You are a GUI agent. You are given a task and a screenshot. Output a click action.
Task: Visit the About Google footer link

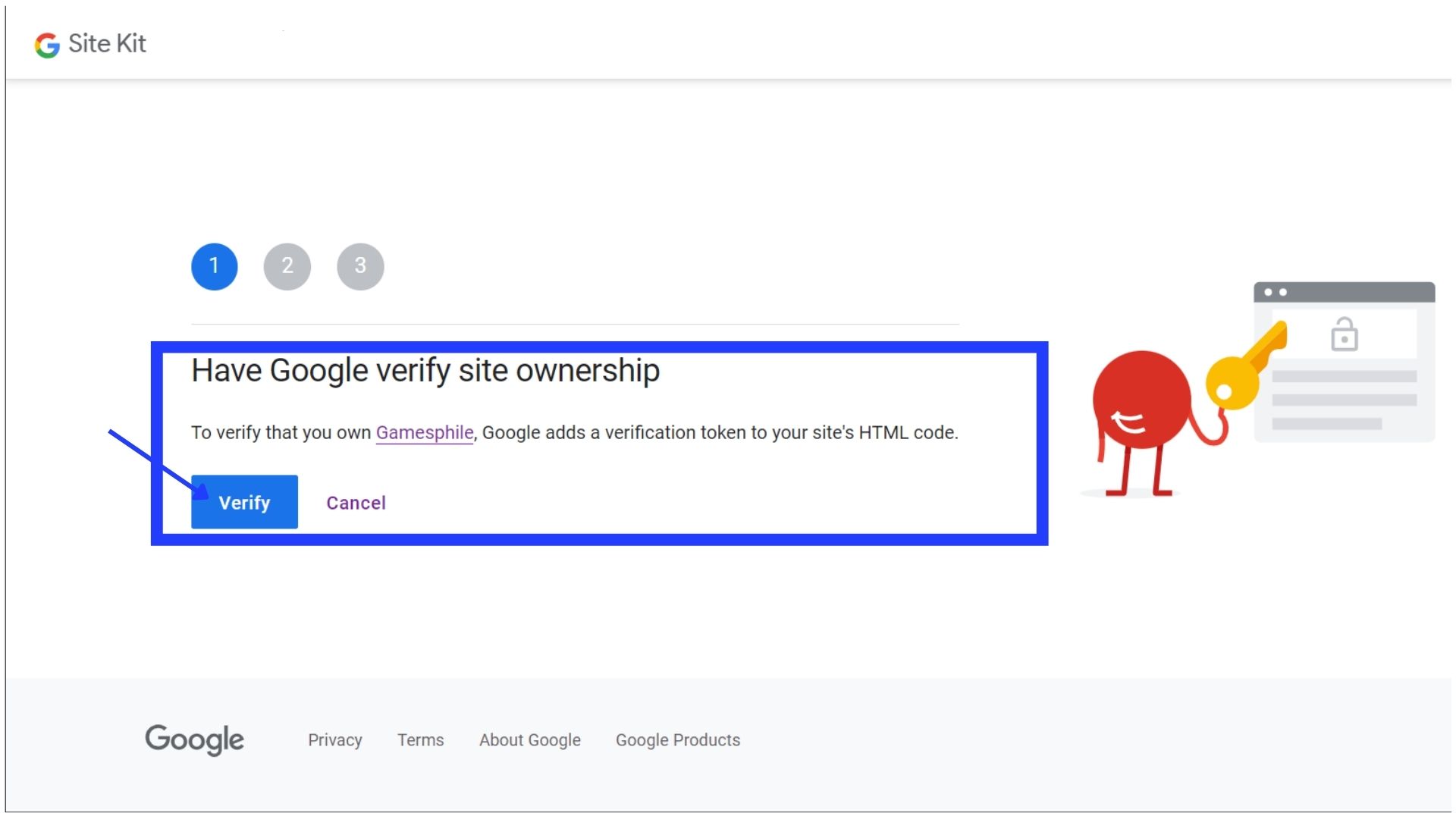(x=530, y=739)
